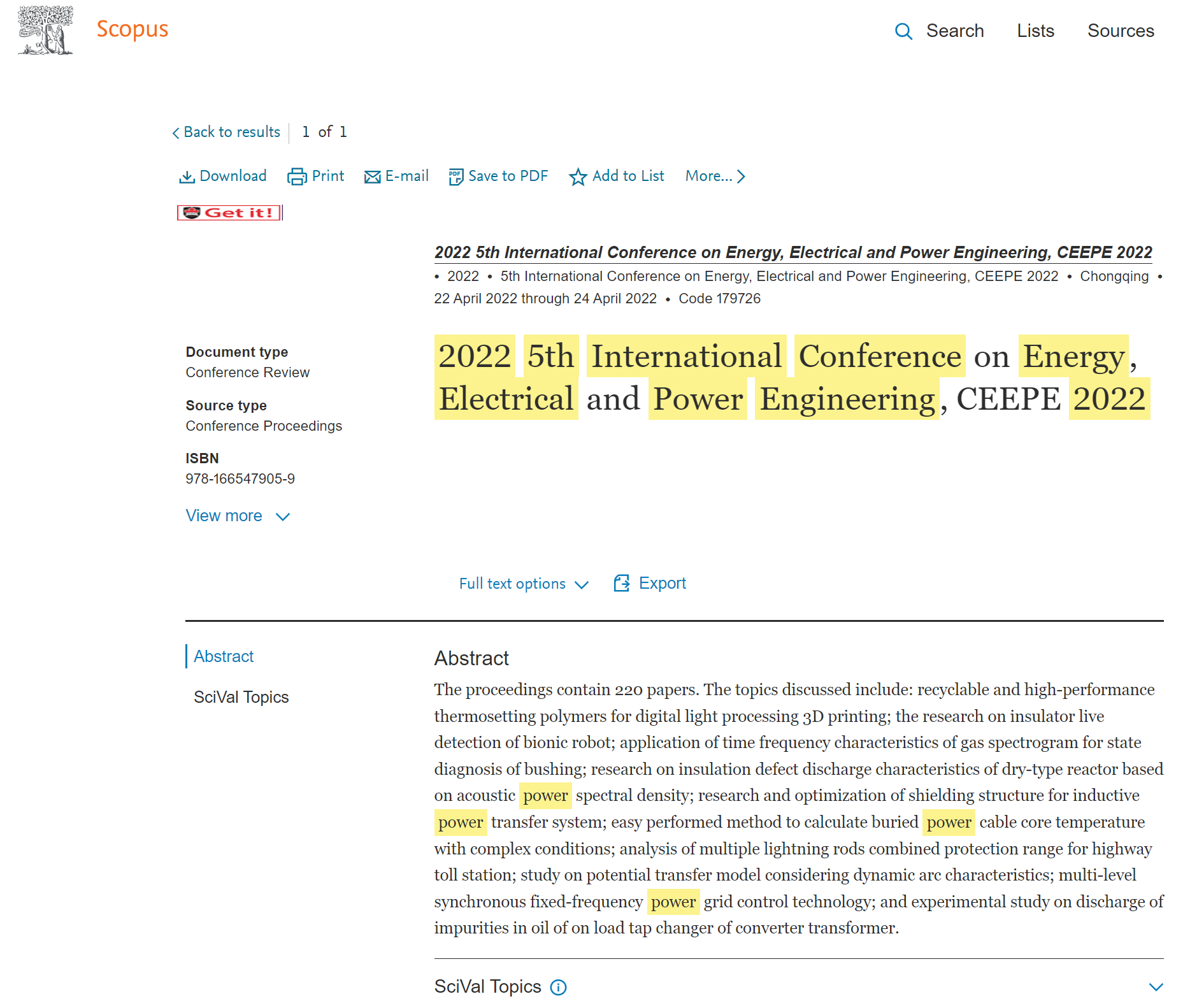Click the Add to List text
Viewport: 1183px width, 1008px height.
tap(628, 176)
